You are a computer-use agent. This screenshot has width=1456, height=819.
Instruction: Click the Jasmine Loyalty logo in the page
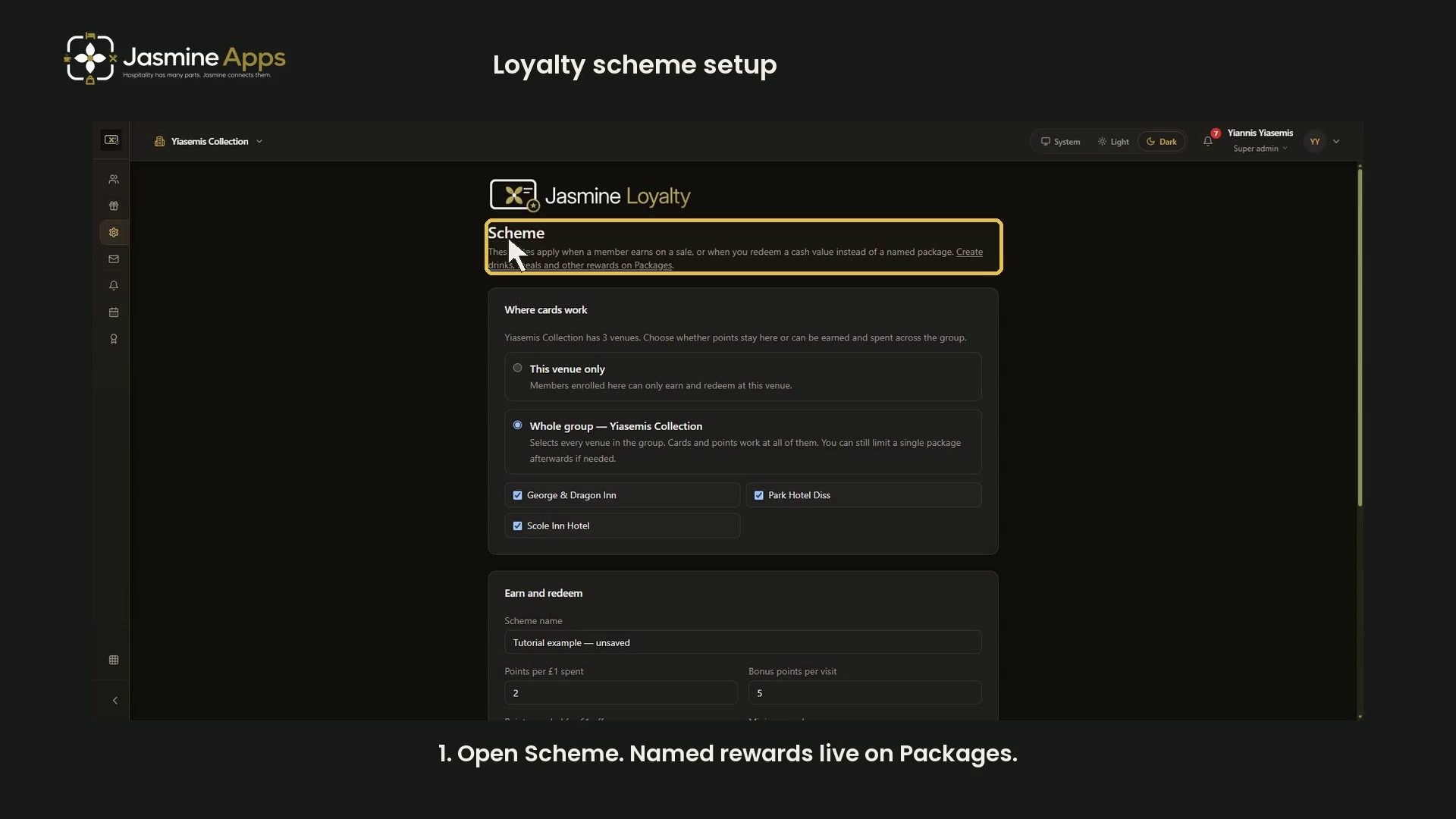[590, 196]
